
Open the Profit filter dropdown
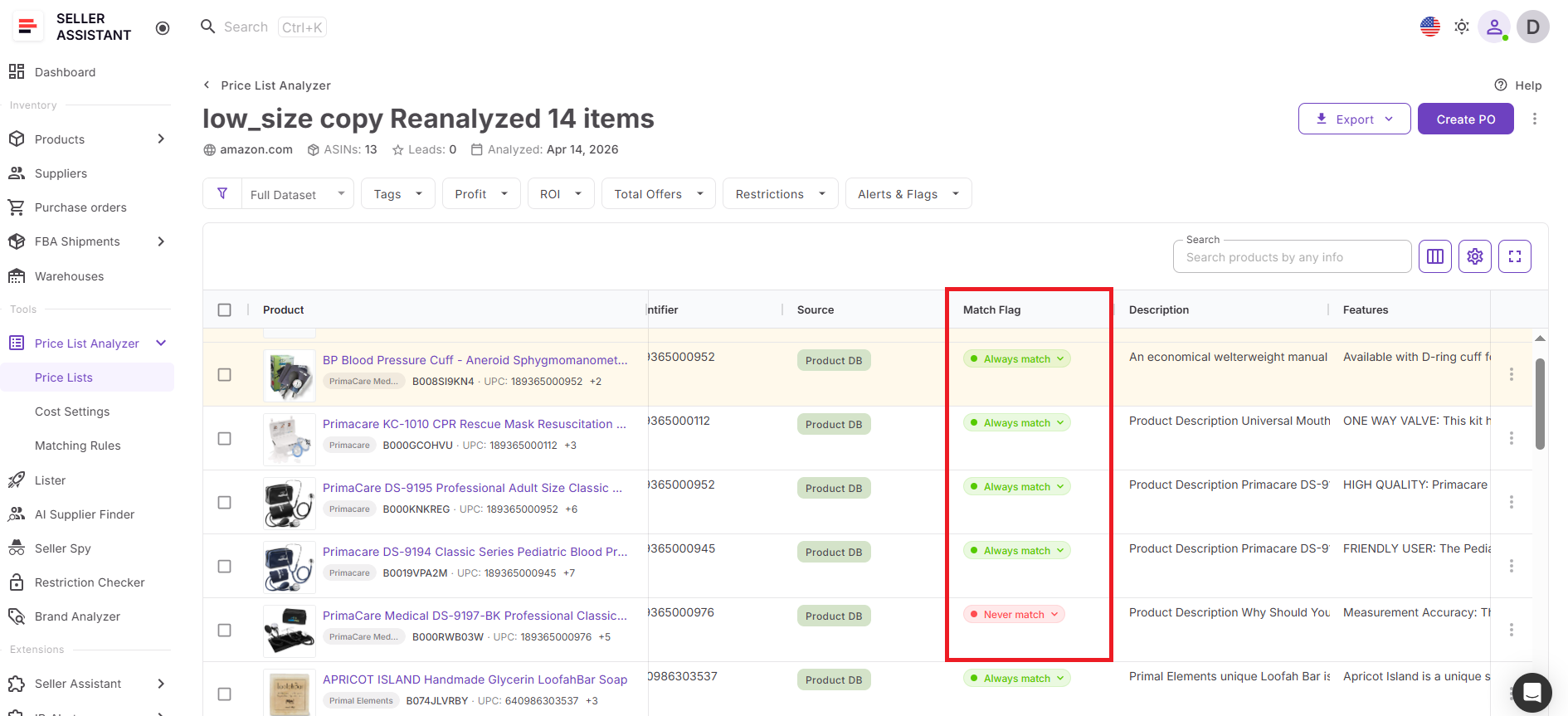coord(481,193)
